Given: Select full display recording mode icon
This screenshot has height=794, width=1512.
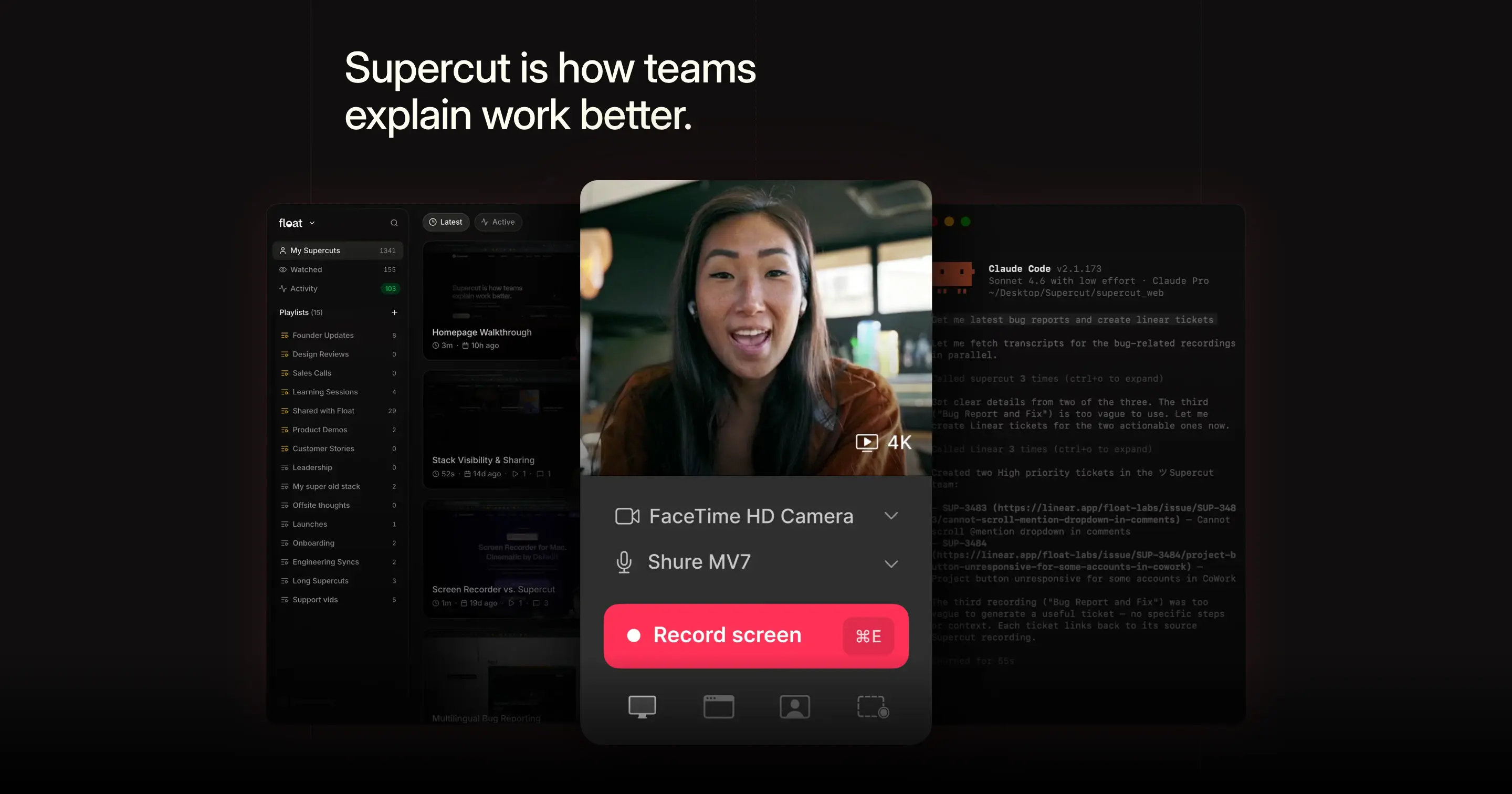Looking at the screenshot, I should click(642, 706).
